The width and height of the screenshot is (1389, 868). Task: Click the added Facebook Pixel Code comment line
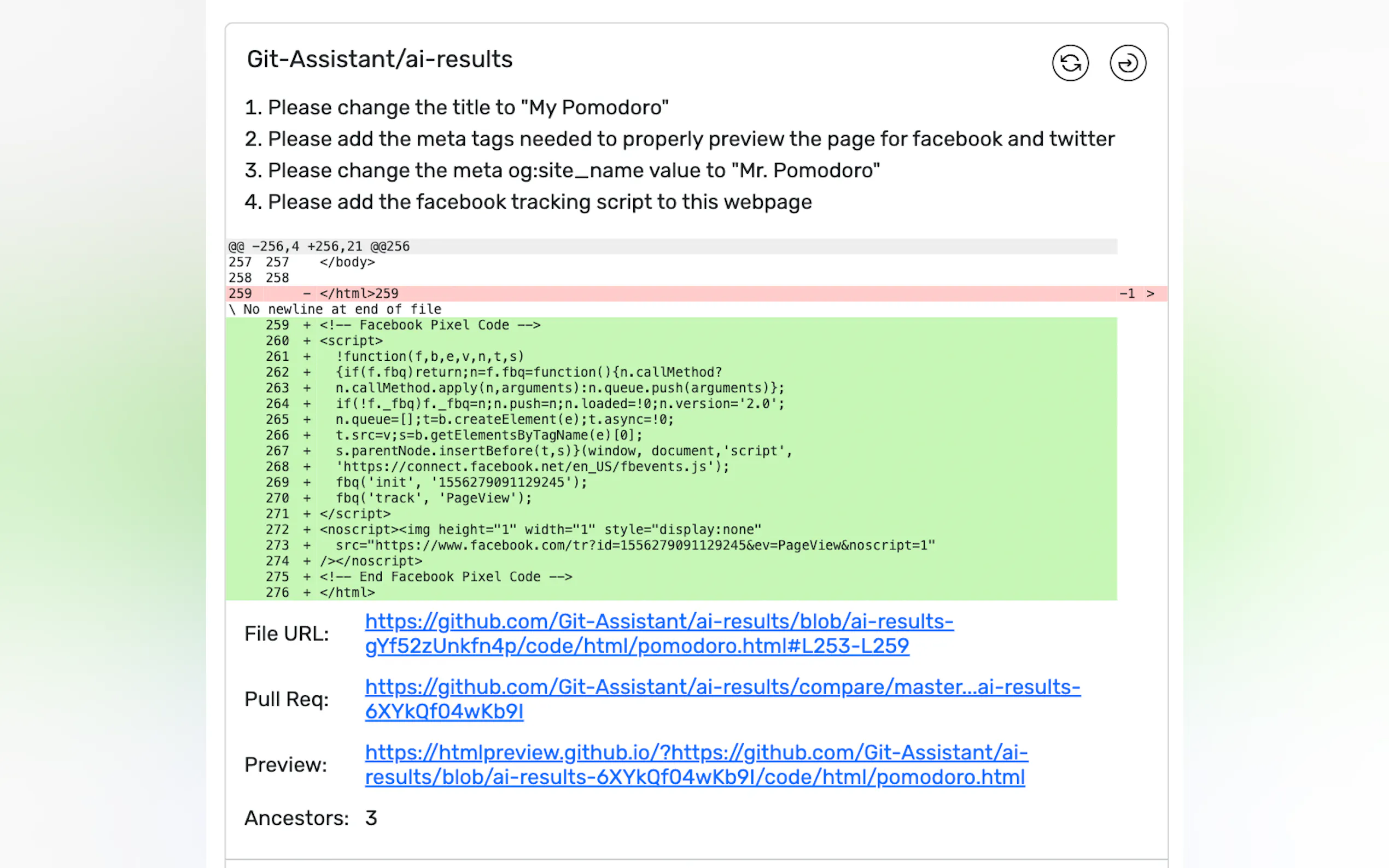point(429,326)
